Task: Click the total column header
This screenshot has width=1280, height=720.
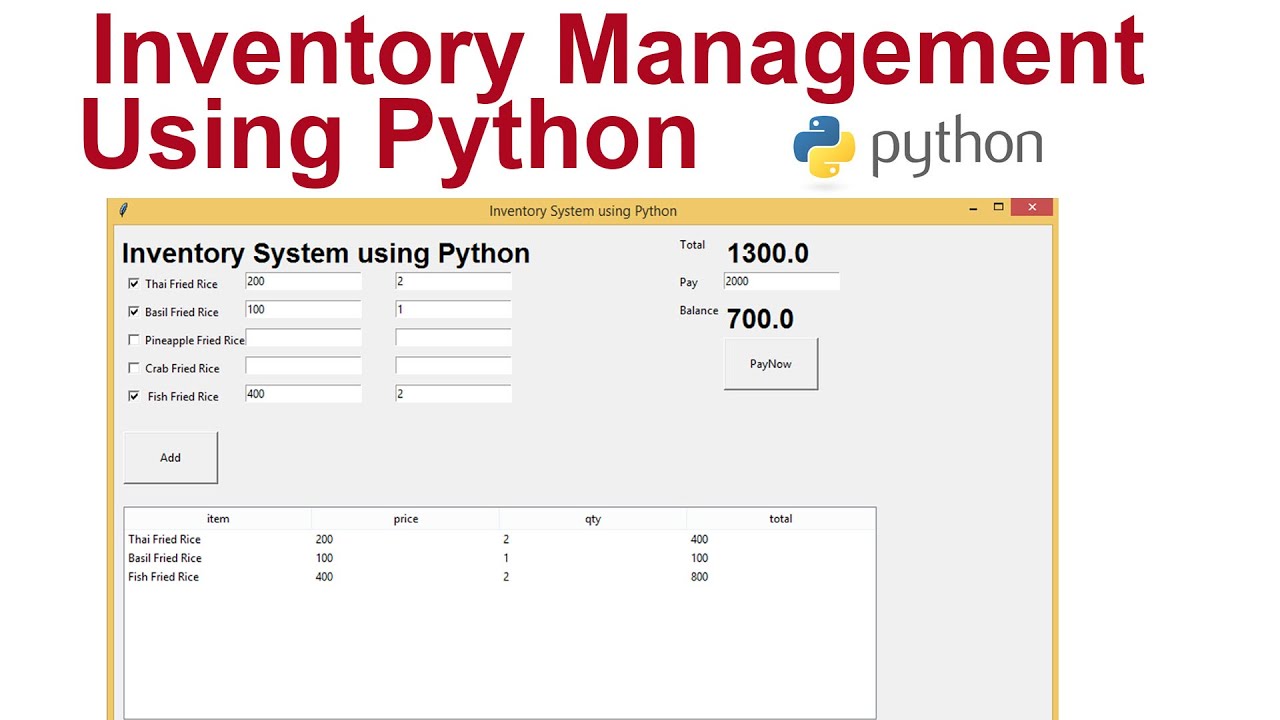Action: point(781,519)
